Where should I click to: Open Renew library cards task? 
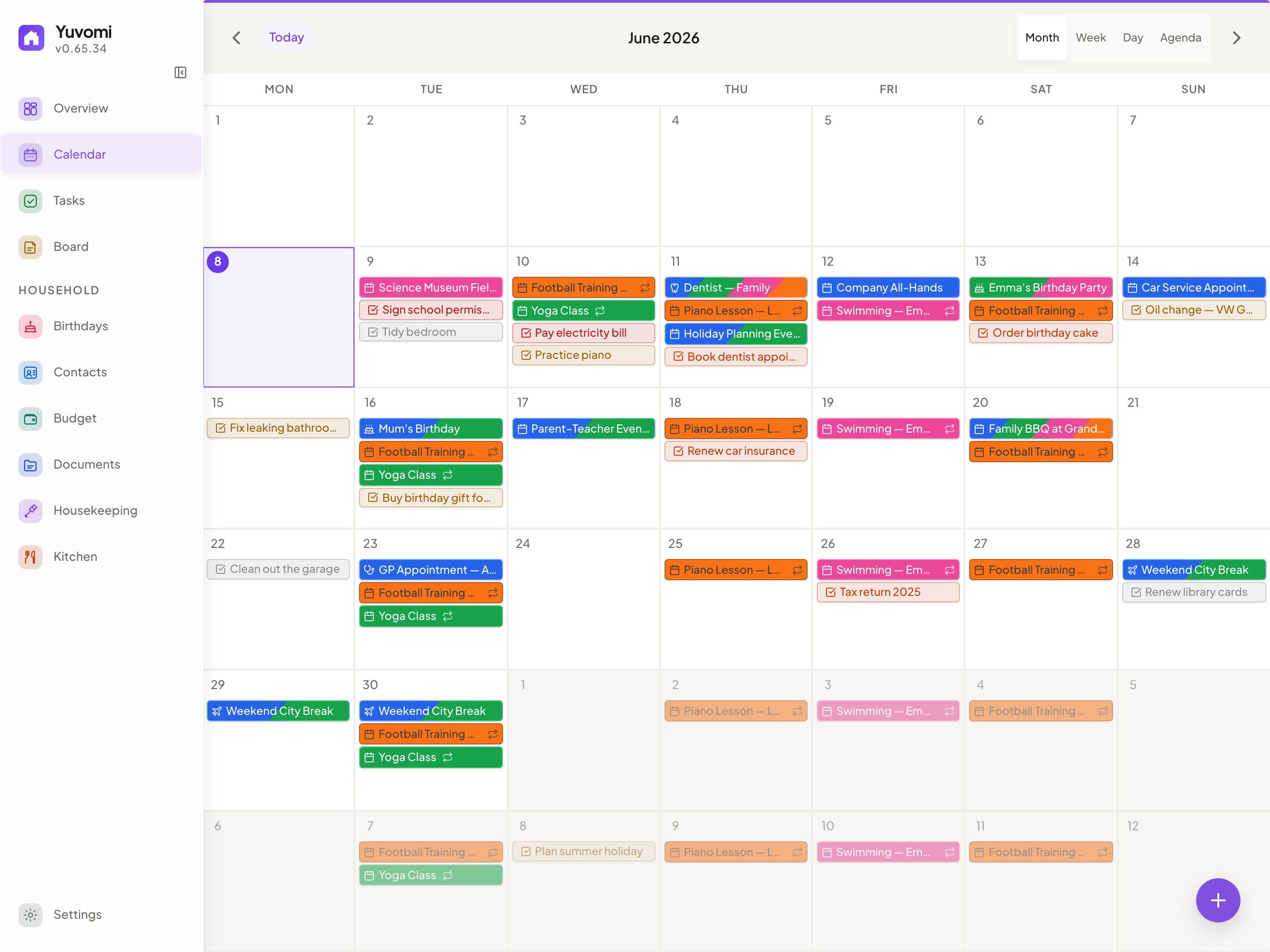1194,592
